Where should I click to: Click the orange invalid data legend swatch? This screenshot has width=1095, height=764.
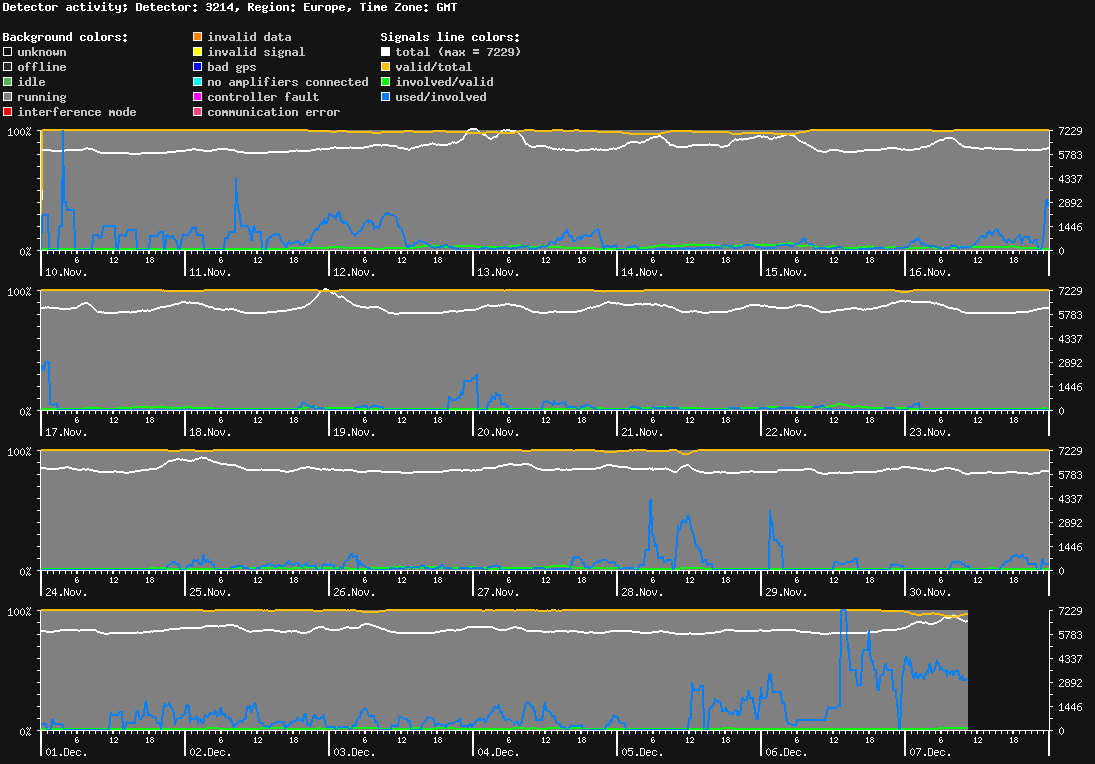(x=197, y=36)
